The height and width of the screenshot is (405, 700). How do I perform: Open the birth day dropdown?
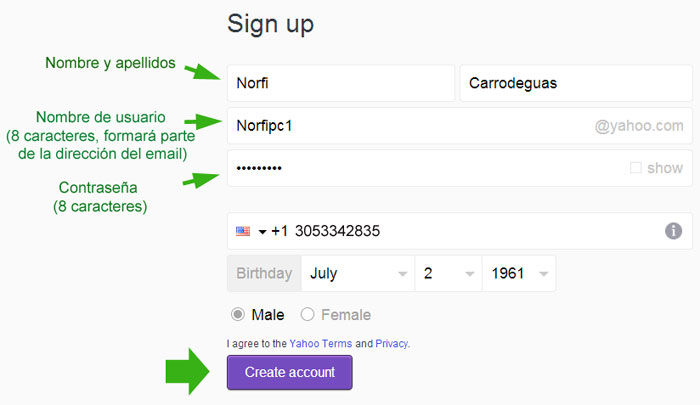point(448,273)
